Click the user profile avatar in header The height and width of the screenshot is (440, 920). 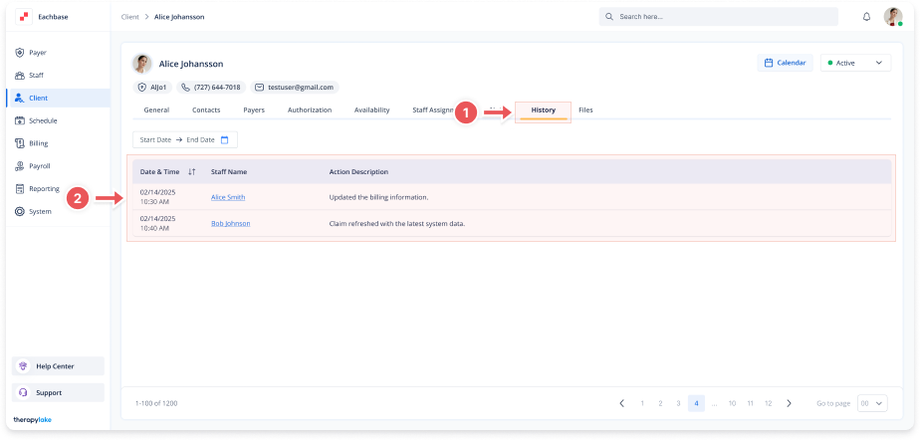pyautogui.click(x=893, y=17)
